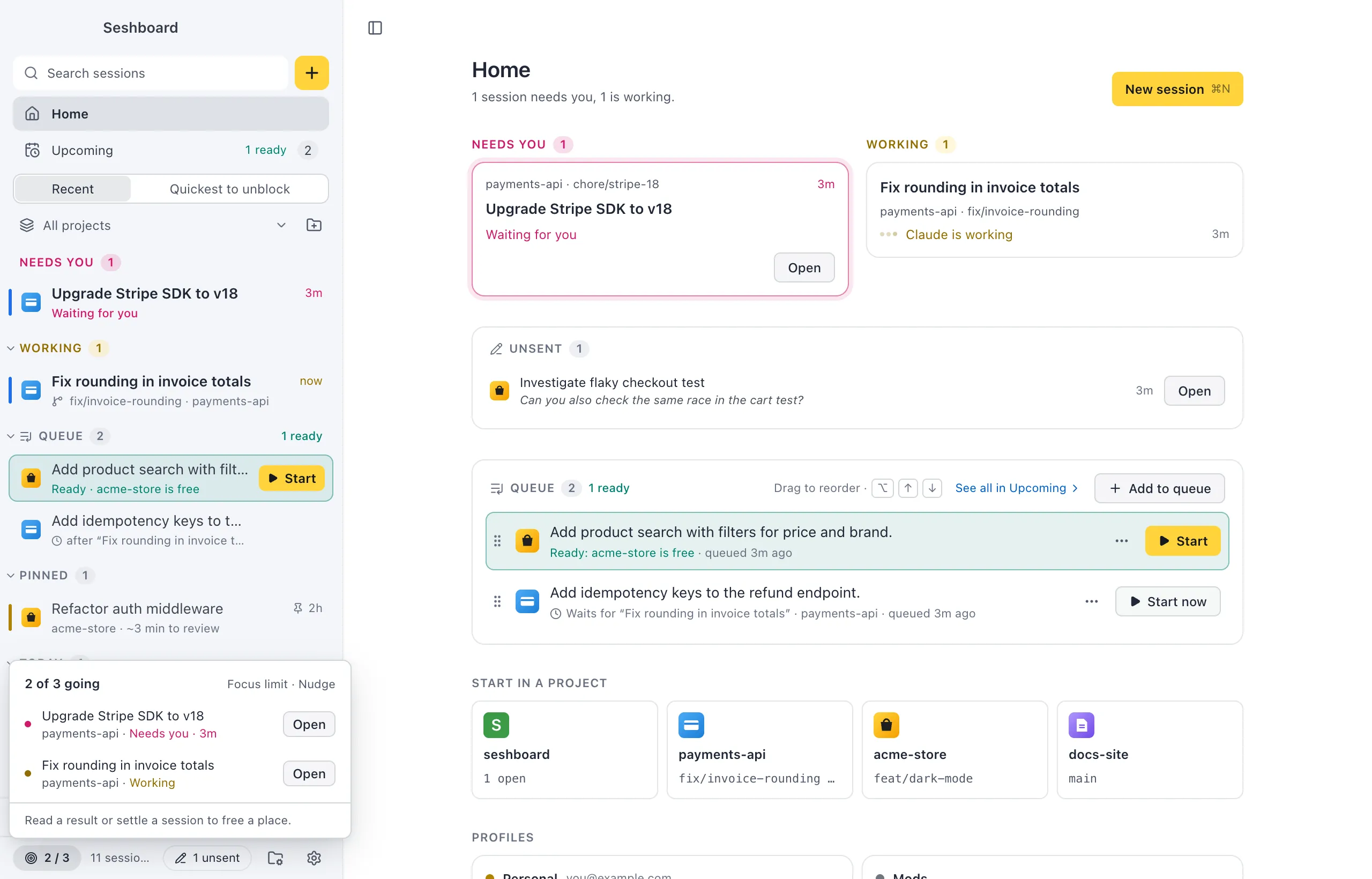This screenshot has width=1372, height=879.
Task: Click the add project folder icon
Action: point(314,225)
